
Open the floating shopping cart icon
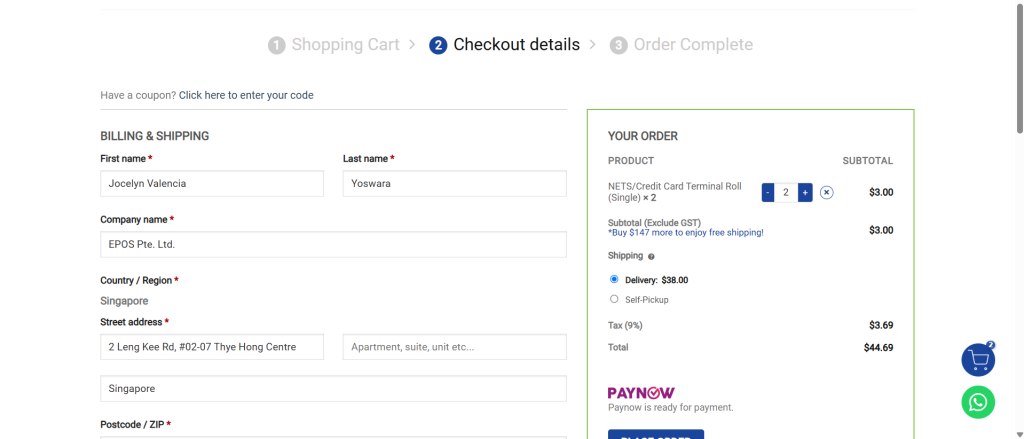pyautogui.click(x=978, y=360)
